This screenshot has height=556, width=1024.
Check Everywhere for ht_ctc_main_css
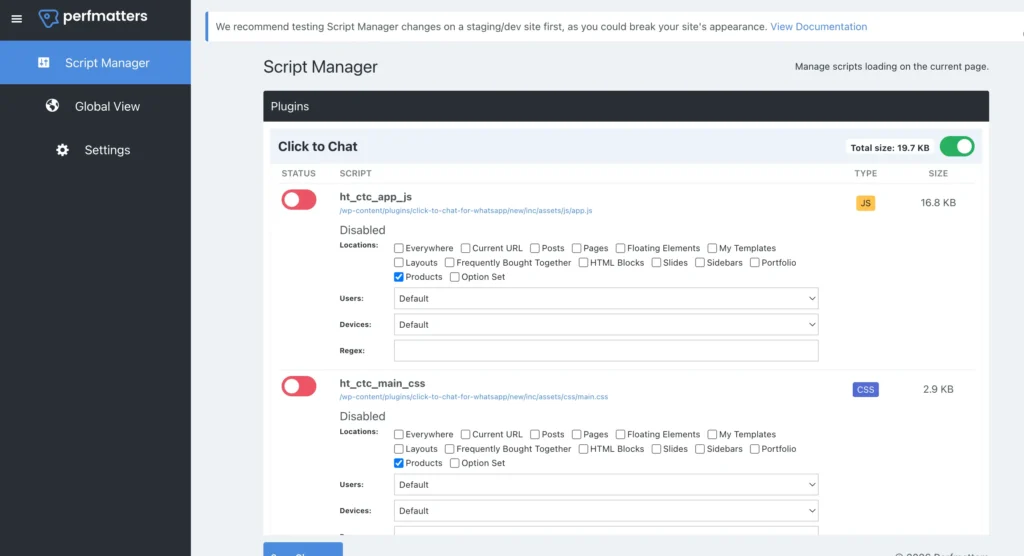(398, 434)
